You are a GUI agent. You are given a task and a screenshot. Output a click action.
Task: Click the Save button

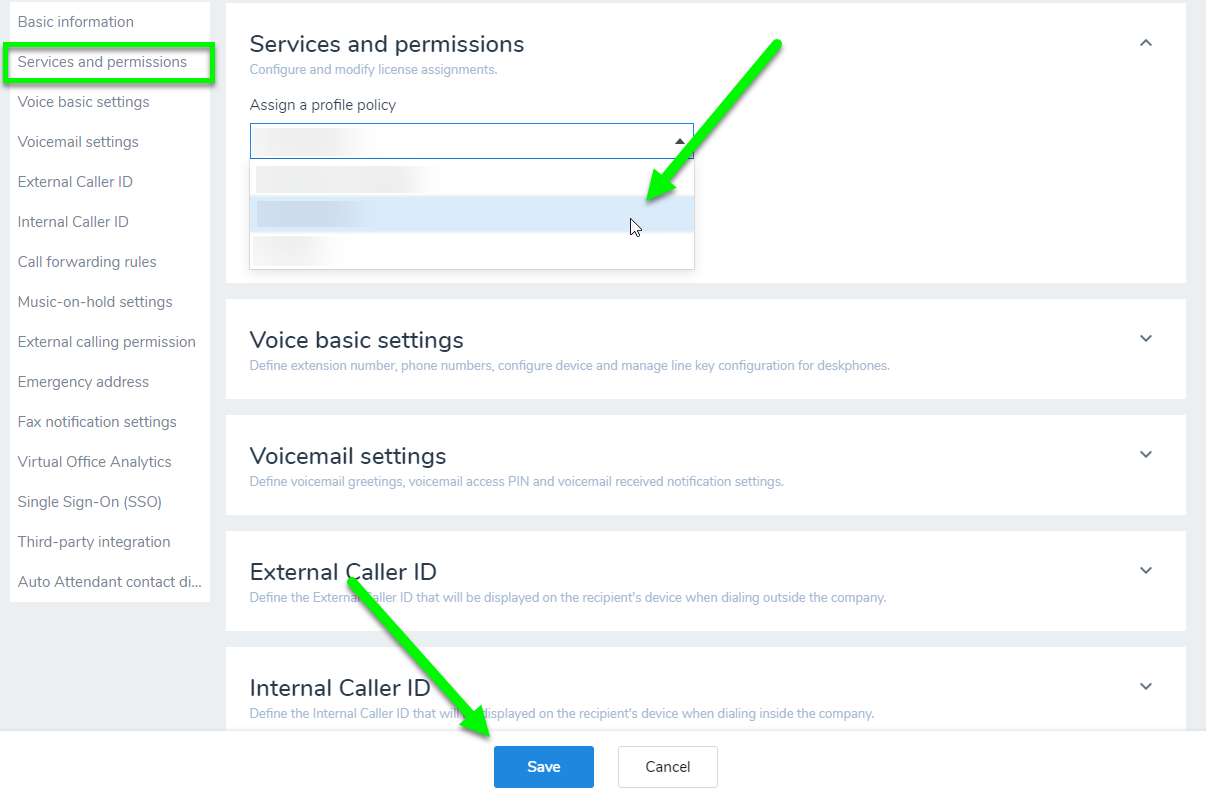544,767
